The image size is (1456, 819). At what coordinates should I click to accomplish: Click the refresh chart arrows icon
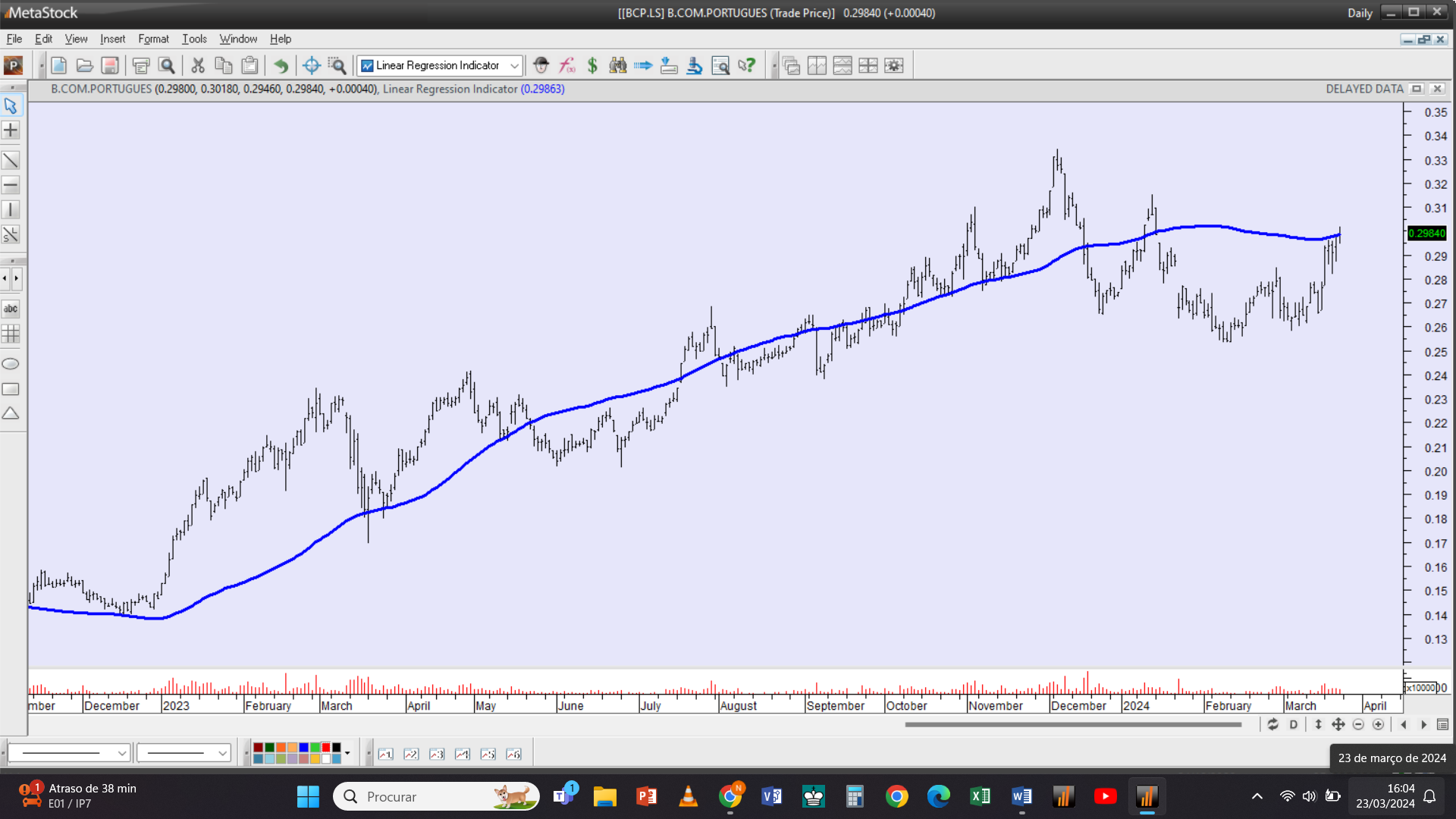[x=1273, y=725]
